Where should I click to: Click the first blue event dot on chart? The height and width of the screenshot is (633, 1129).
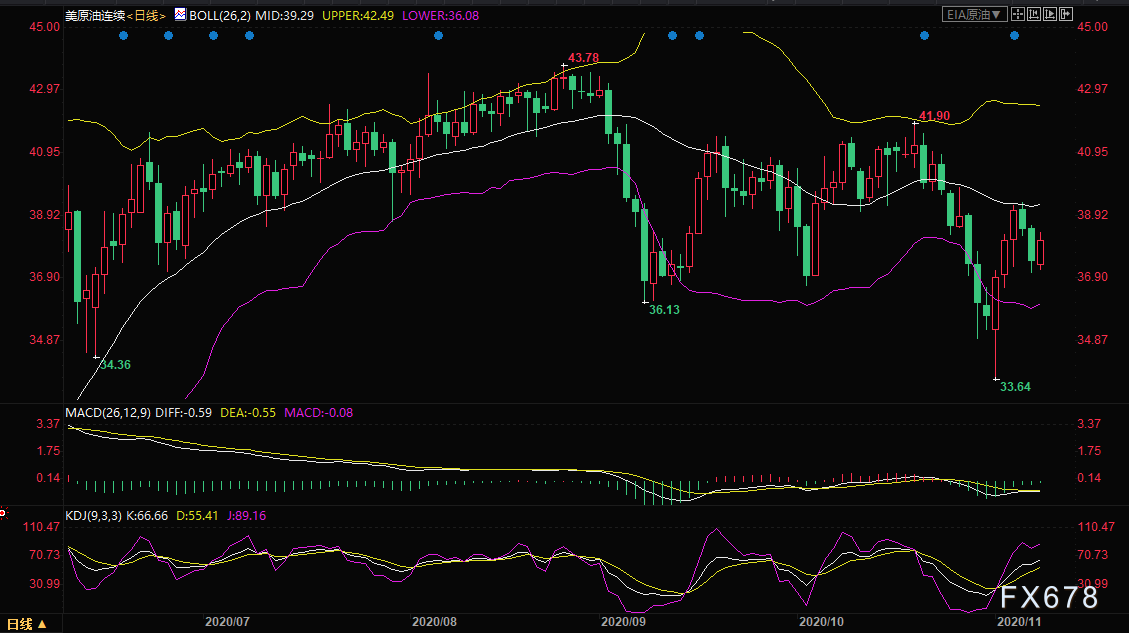pos(124,35)
